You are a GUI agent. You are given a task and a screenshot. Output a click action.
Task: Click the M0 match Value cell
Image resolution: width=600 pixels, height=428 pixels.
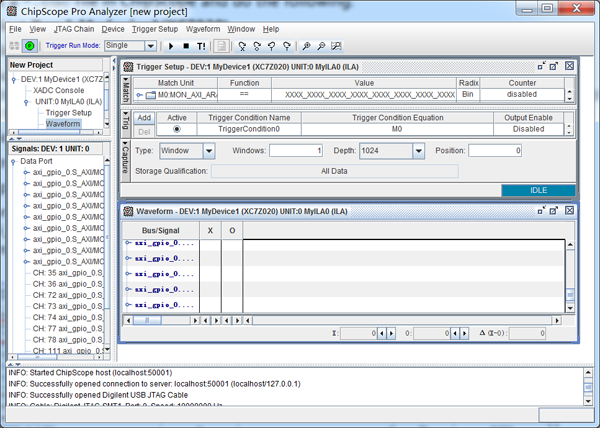coord(364,95)
